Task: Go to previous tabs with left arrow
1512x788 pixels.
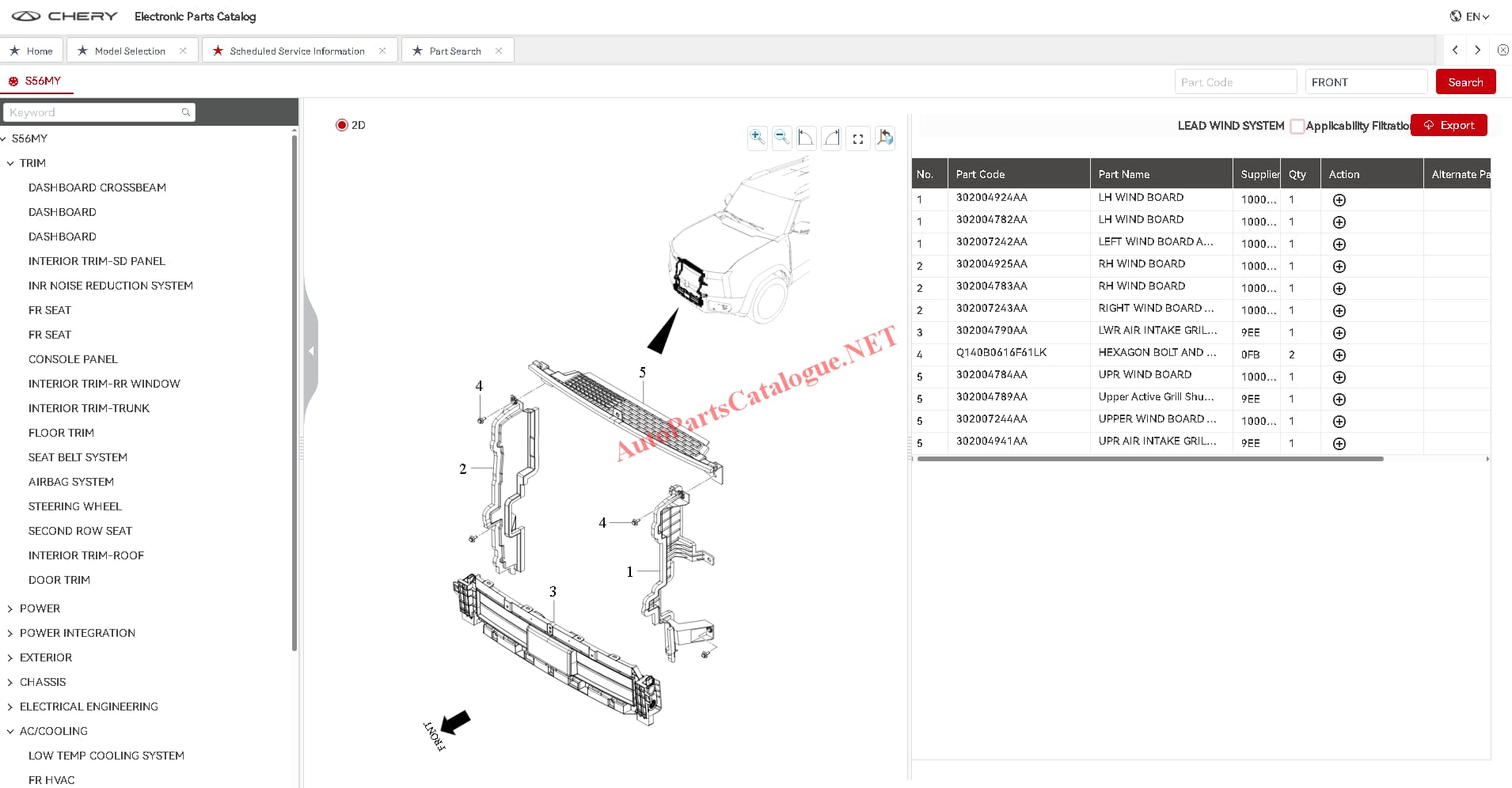Action: point(1455,50)
